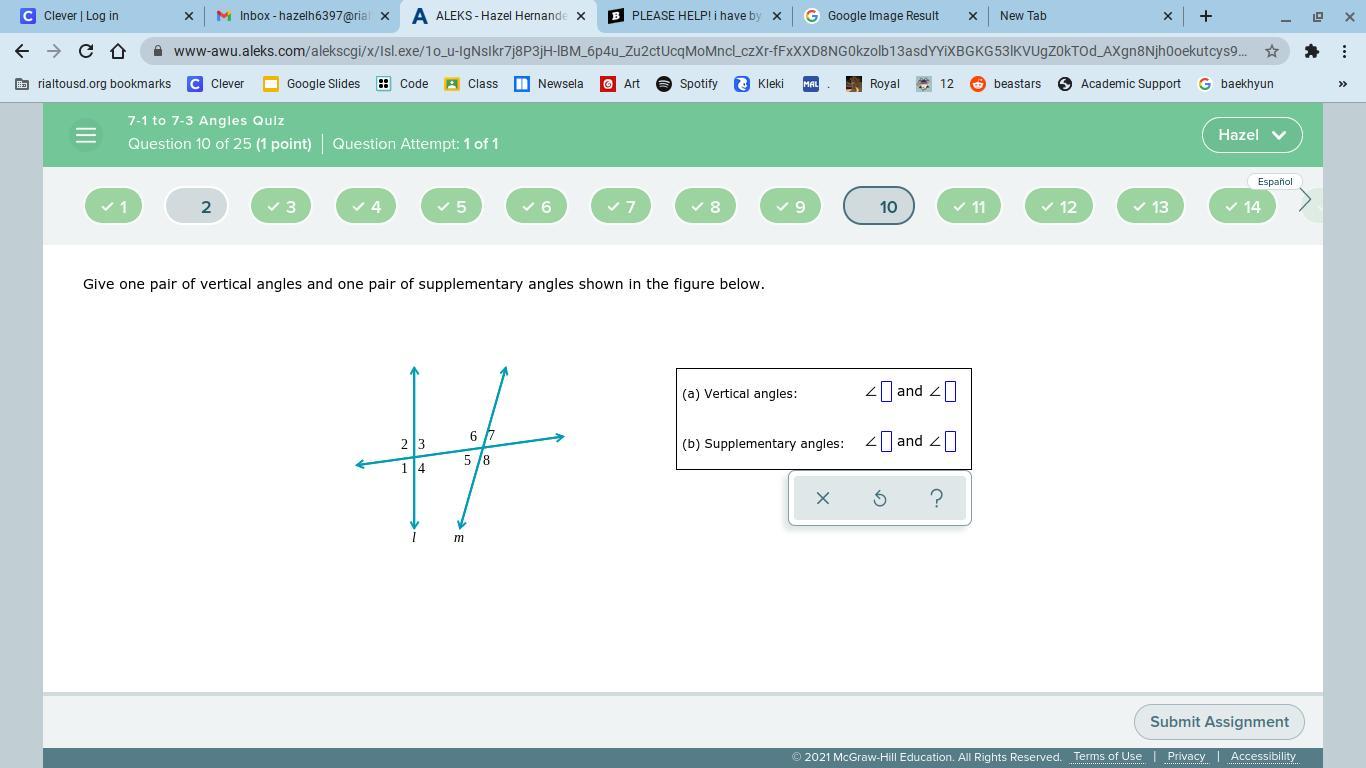The height and width of the screenshot is (768, 1366).
Task: Jump to question 5
Action: click(x=451, y=207)
